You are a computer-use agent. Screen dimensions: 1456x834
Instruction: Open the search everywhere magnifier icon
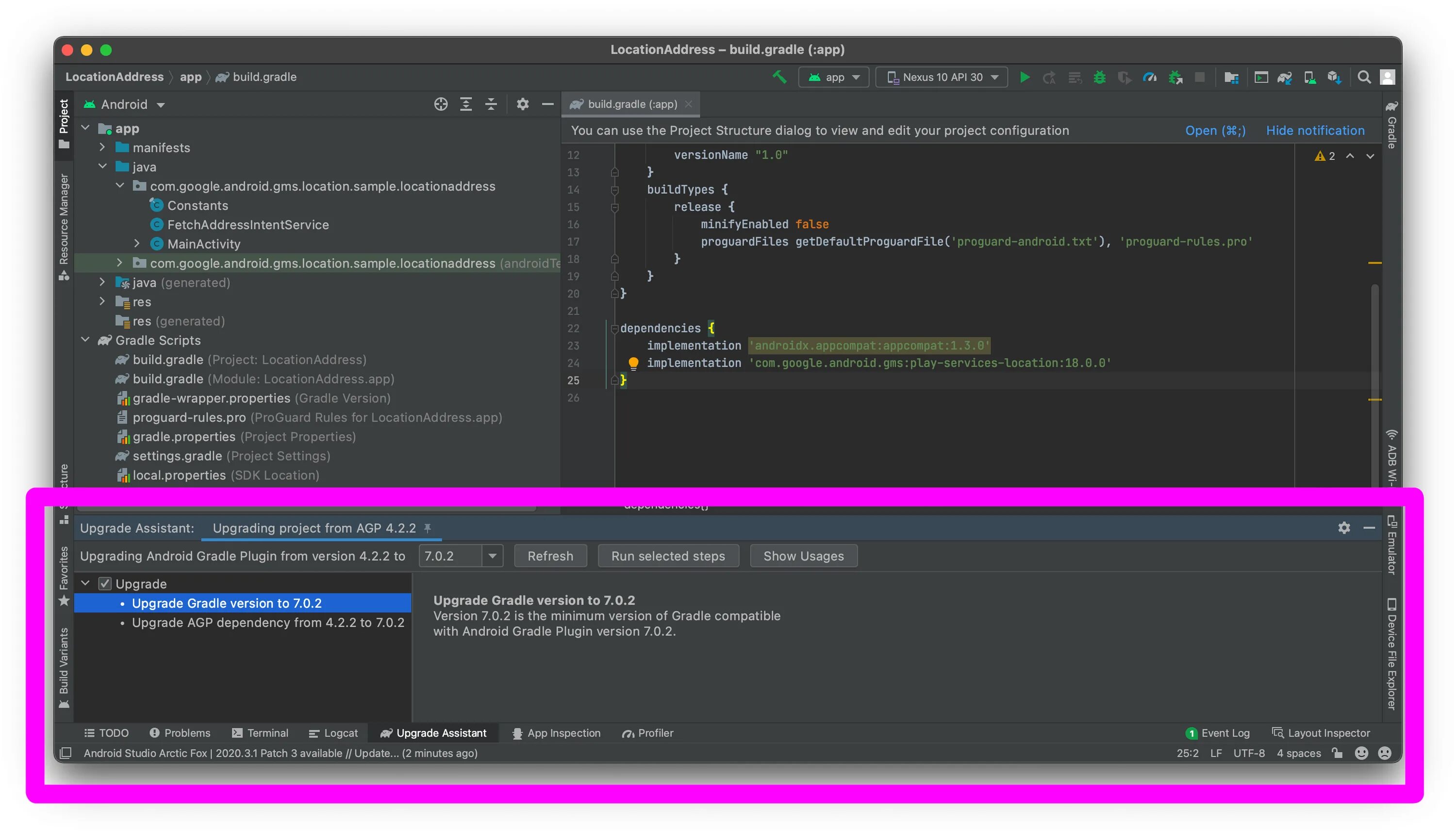click(1363, 77)
